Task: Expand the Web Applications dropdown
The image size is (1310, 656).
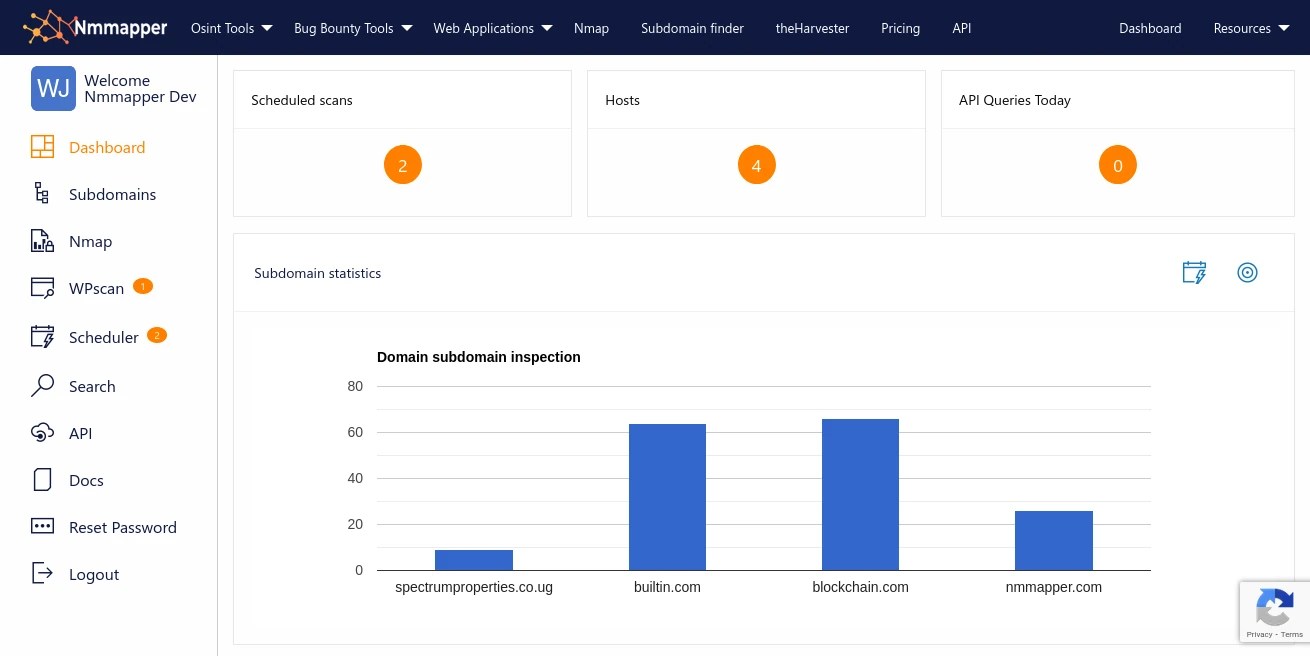Action: (493, 28)
